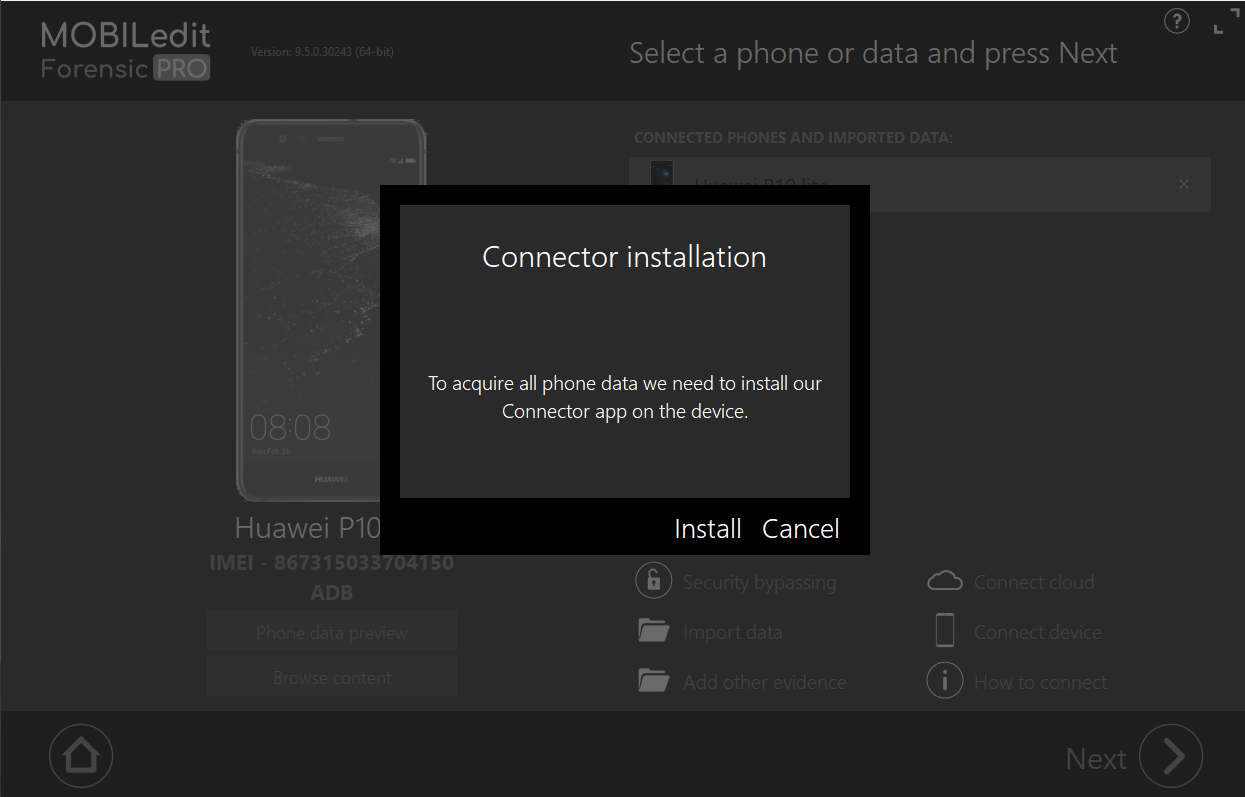Click Install in the Connector installation dialog
The height and width of the screenshot is (797, 1245).
pyautogui.click(x=708, y=529)
